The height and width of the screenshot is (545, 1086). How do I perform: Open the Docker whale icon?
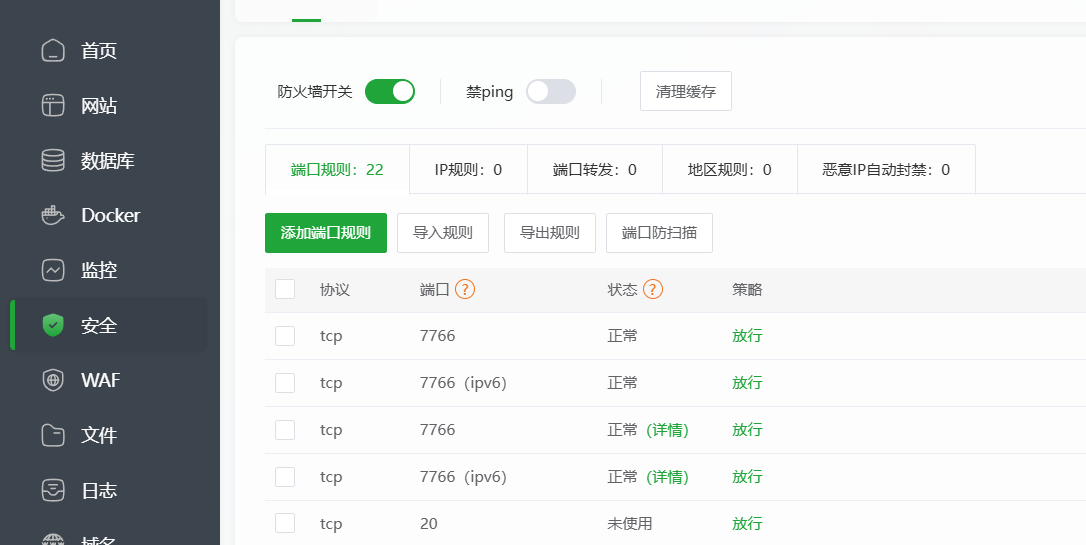pos(53,215)
